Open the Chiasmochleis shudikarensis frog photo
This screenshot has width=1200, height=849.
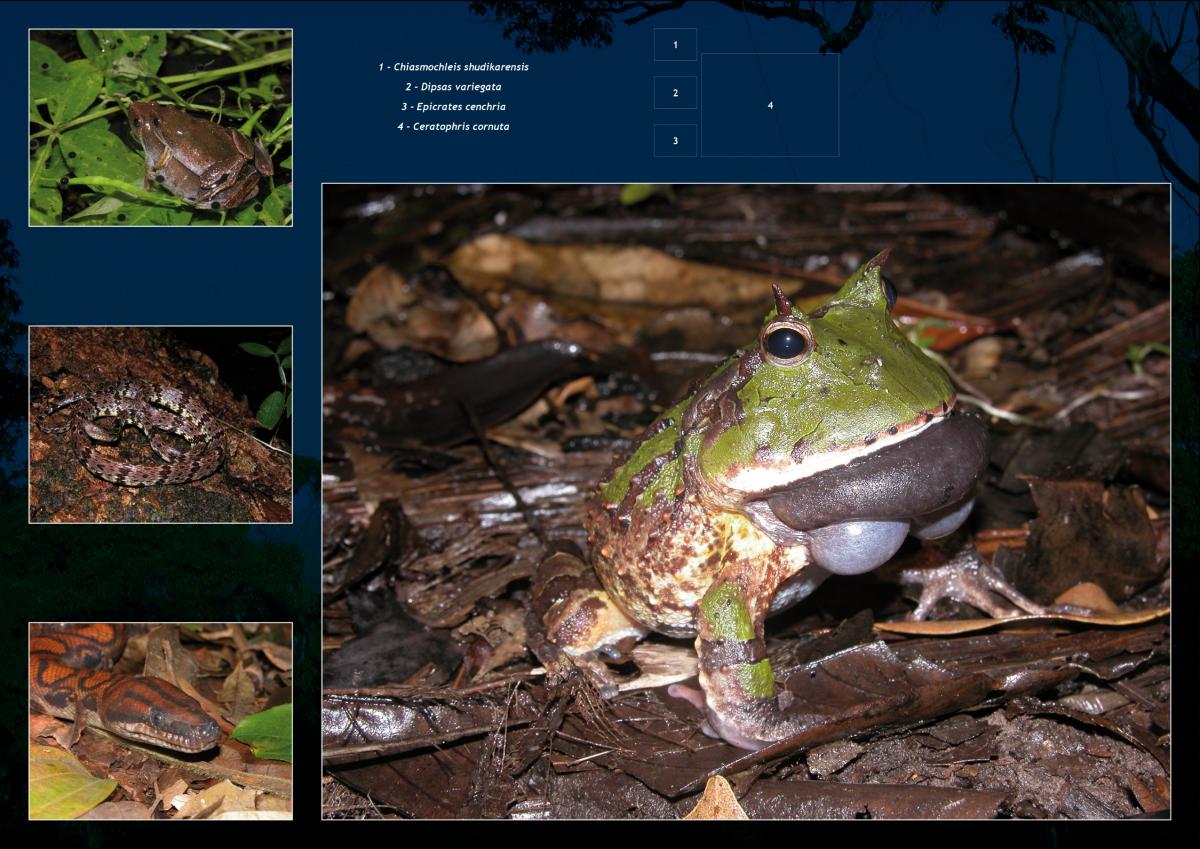tap(161, 127)
